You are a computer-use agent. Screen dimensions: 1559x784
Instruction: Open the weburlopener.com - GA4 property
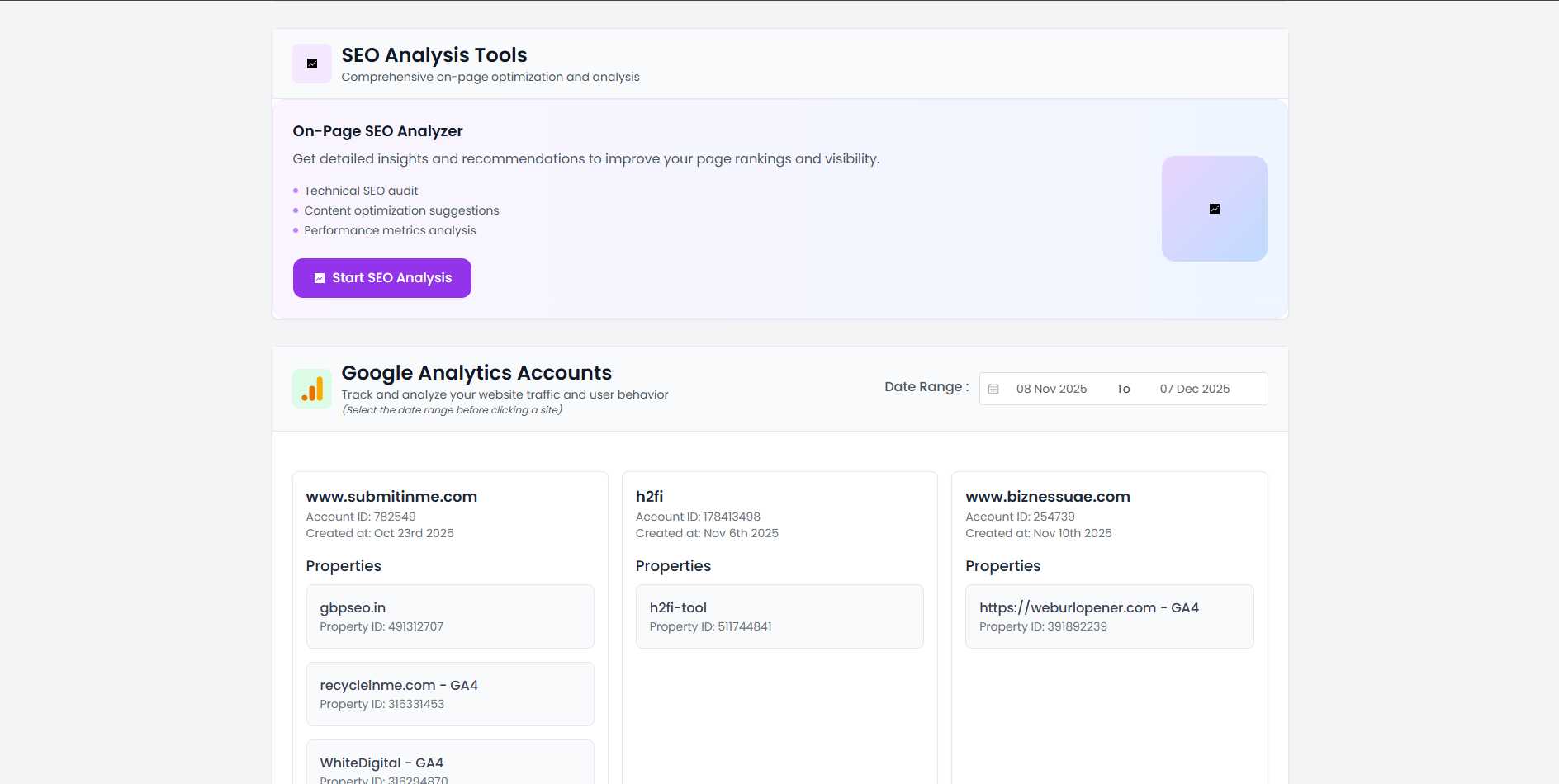click(1109, 616)
